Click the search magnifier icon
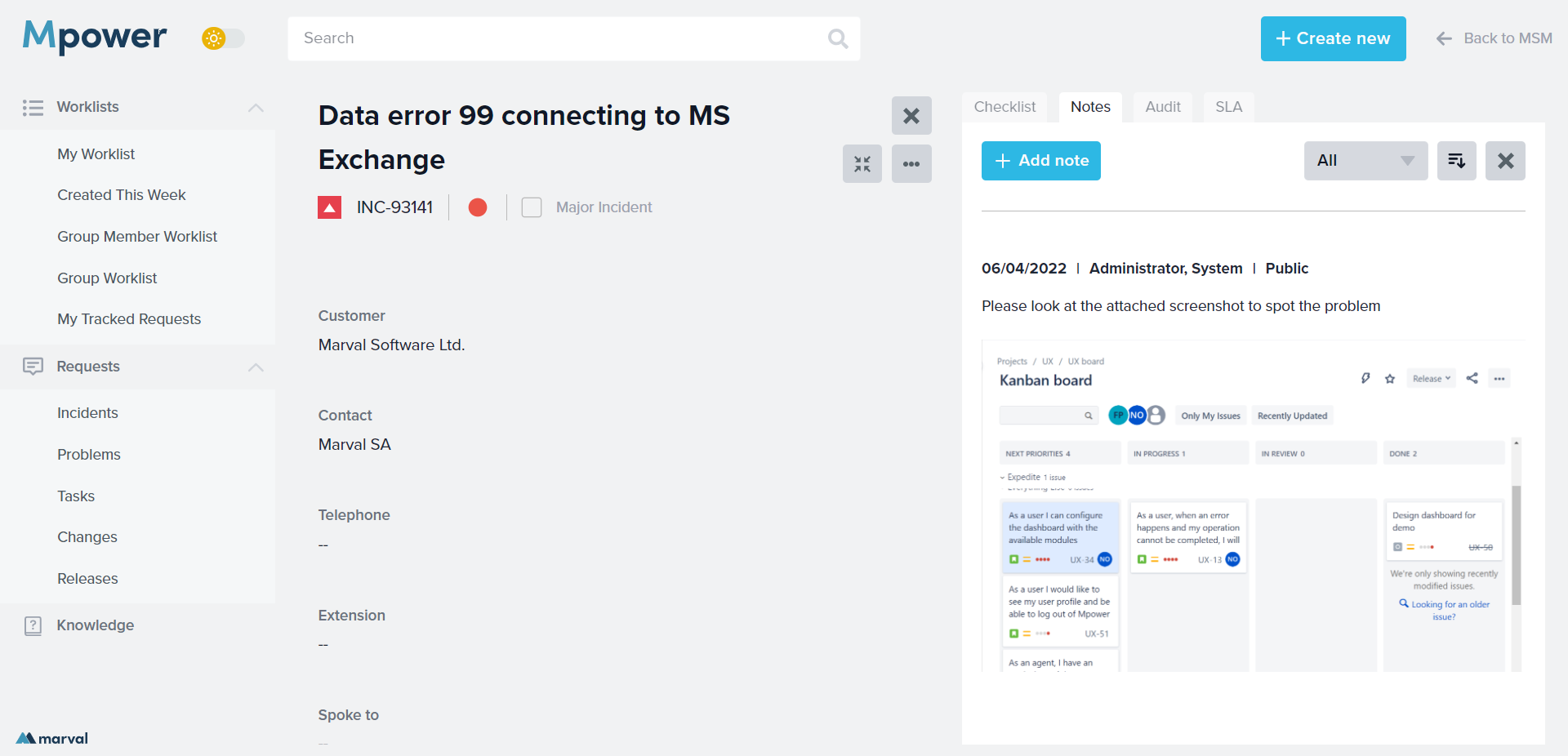The height and width of the screenshot is (756, 1568). (x=838, y=38)
